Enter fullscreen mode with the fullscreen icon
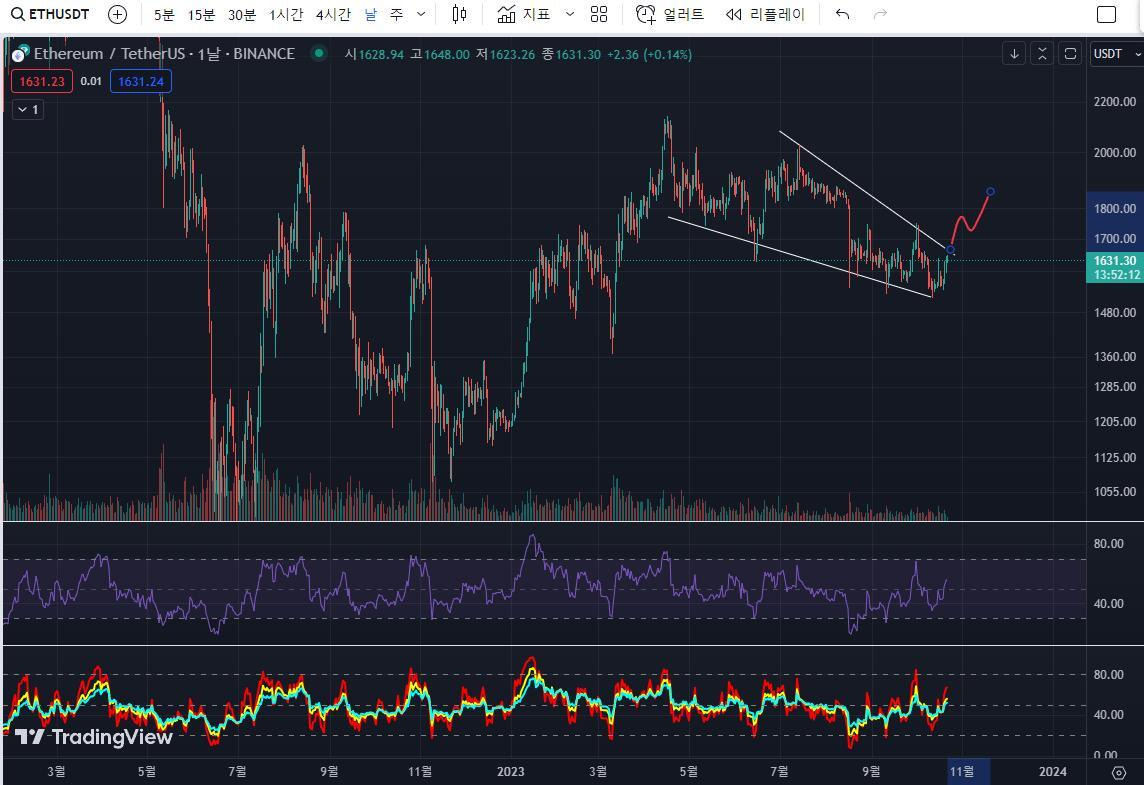The width and height of the screenshot is (1144, 785). click(1069, 53)
